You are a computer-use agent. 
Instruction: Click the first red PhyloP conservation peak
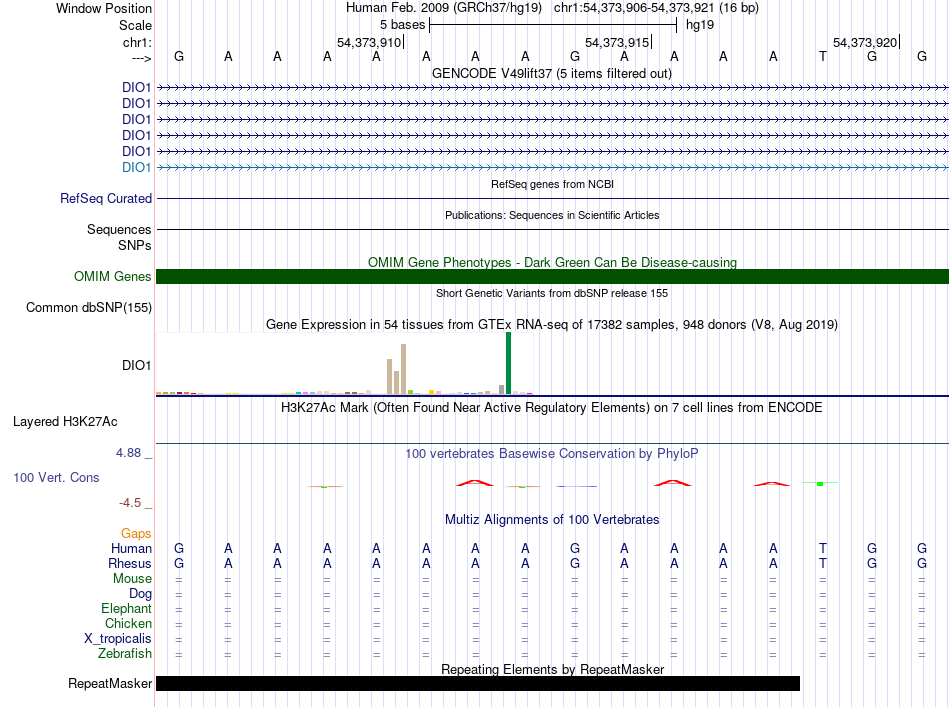pyautogui.click(x=475, y=483)
